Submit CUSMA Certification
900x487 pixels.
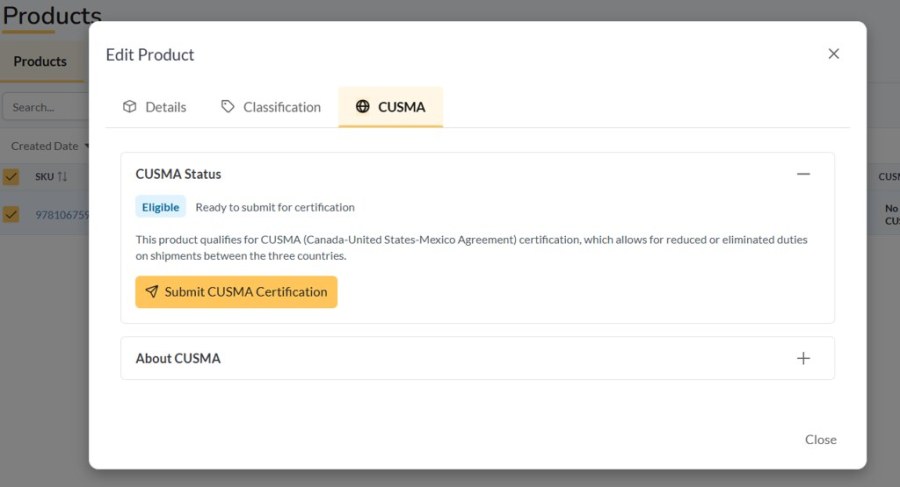[236, 292]
